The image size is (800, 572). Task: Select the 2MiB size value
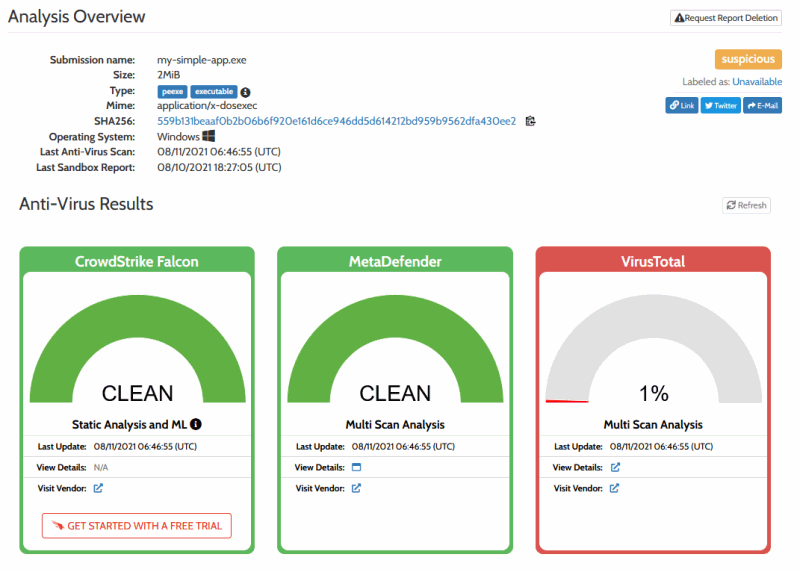point(168,75)
